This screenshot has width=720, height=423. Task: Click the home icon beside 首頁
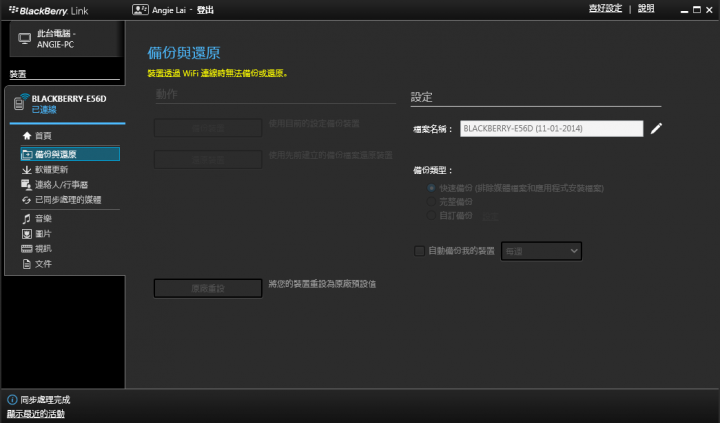click(x=27, y=135)
